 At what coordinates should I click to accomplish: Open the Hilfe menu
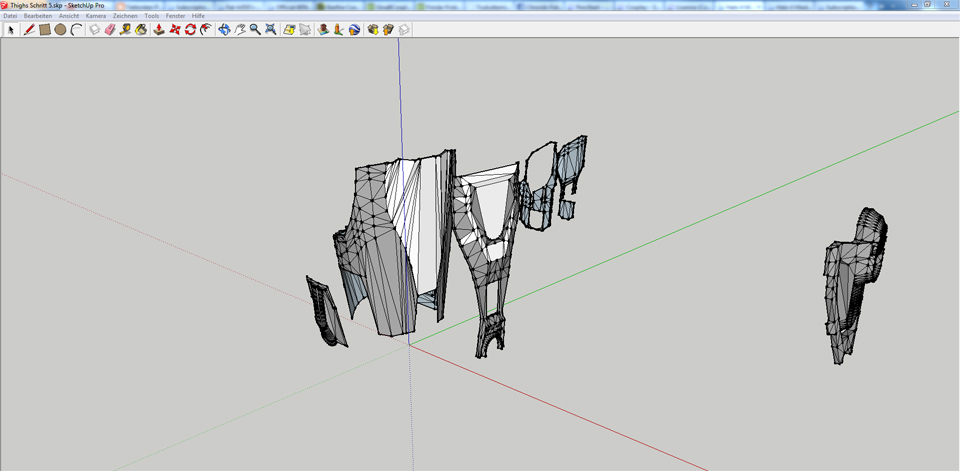coord(198,15)
